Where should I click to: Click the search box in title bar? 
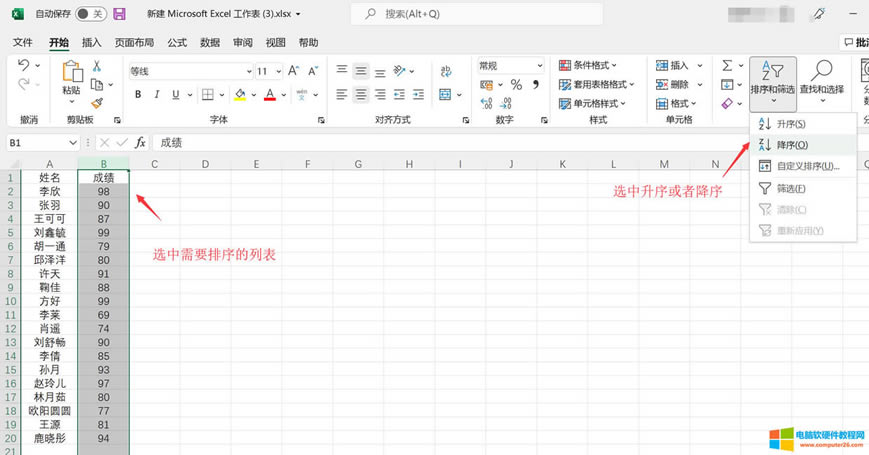(x=476, y=14)
